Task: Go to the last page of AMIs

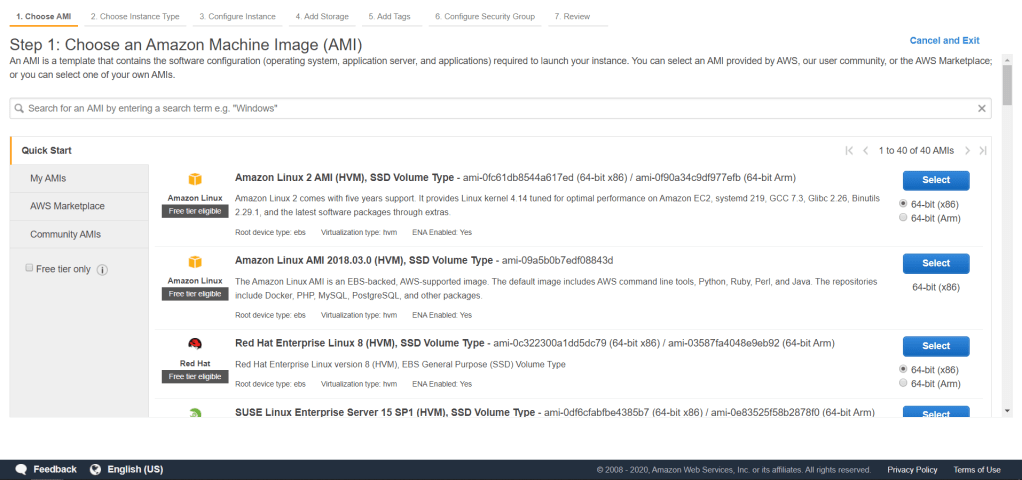Action: [x=983, y=151]
